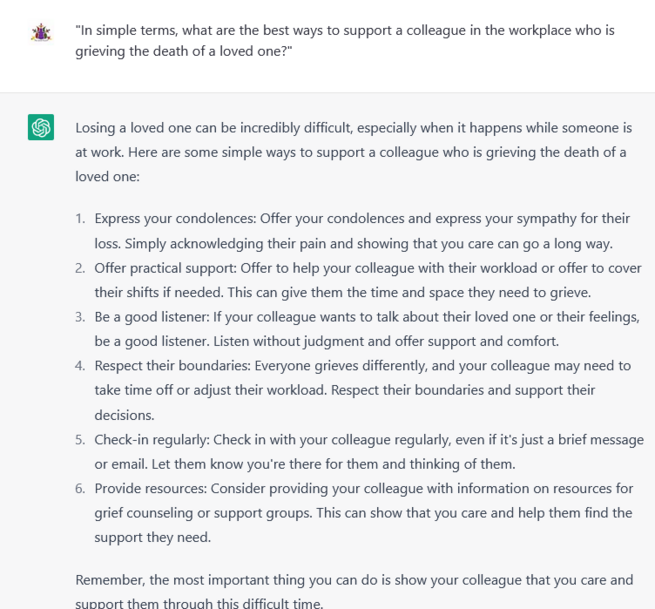
Task: Click the 'Provide resources' heading text
Action: [x=151, y=489]
